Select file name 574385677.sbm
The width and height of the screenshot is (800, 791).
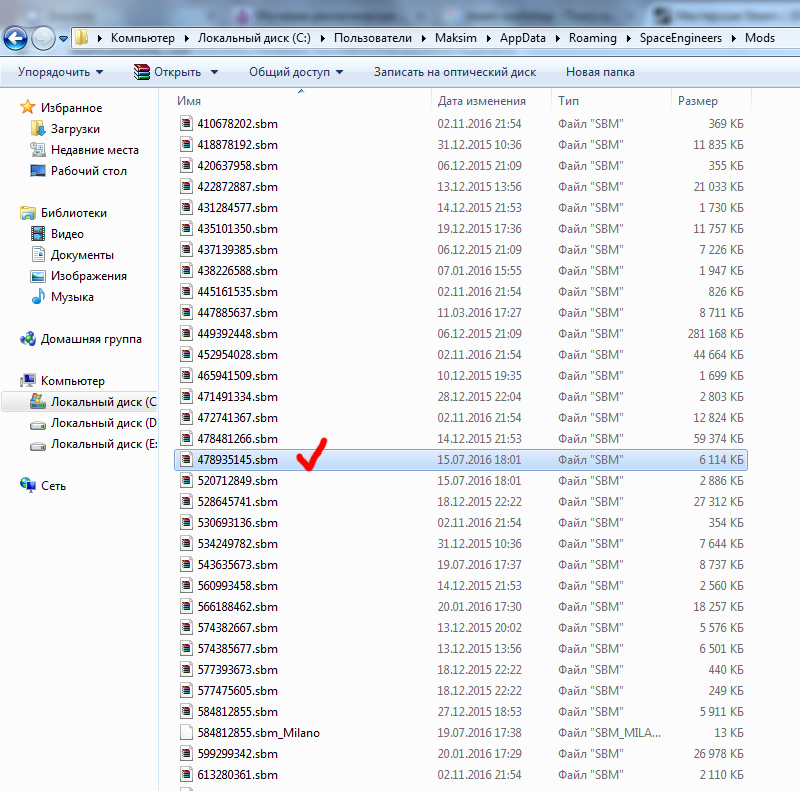click(238, 649)
